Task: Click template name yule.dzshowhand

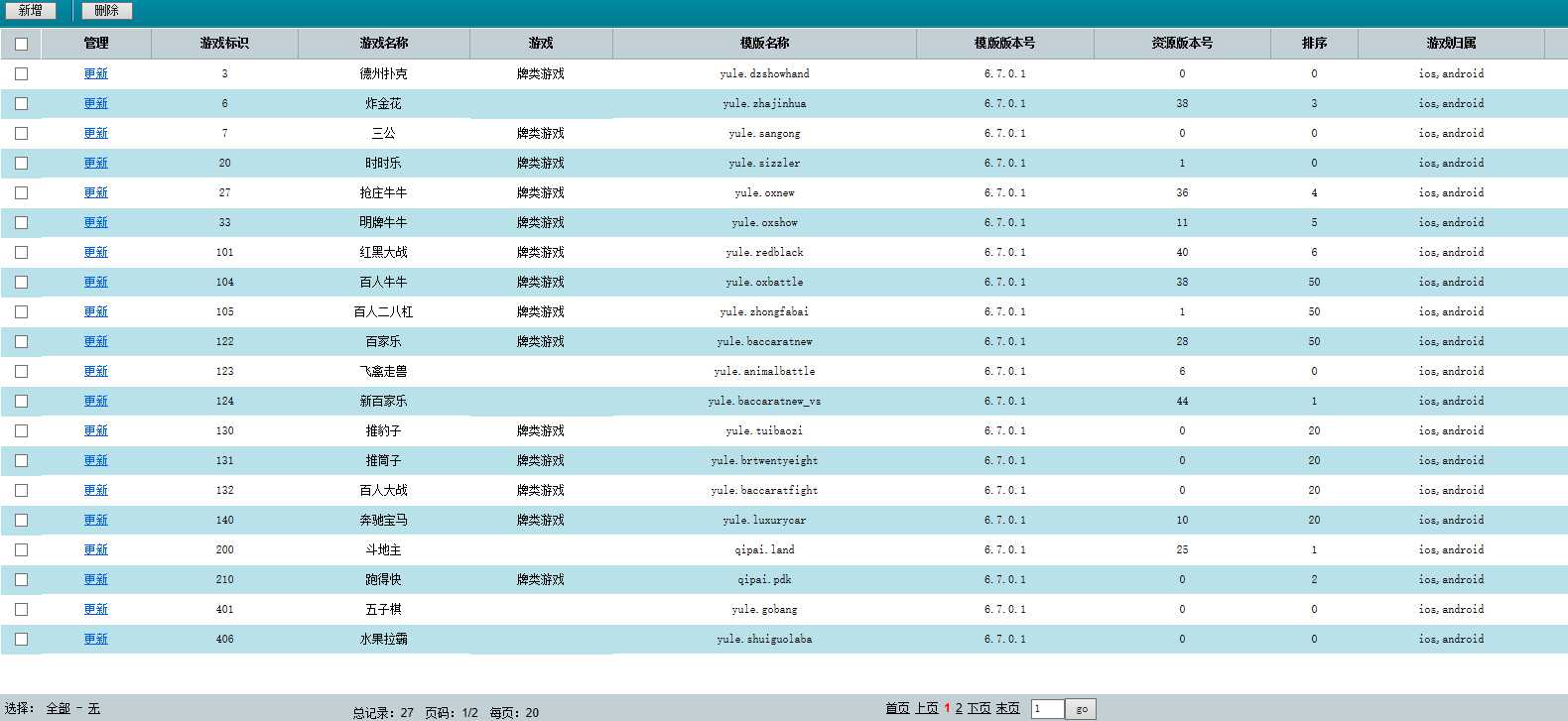Action: pos(764,73)
